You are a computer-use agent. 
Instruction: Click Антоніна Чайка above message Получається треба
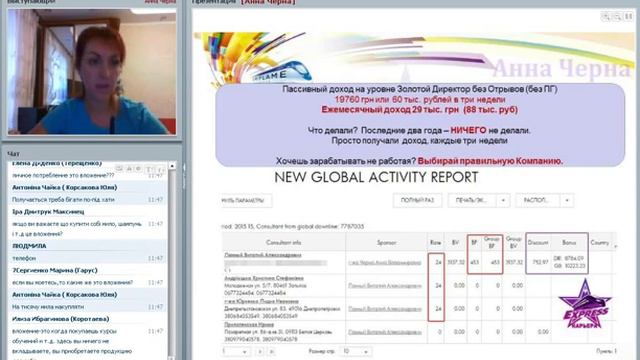[64, 187]
